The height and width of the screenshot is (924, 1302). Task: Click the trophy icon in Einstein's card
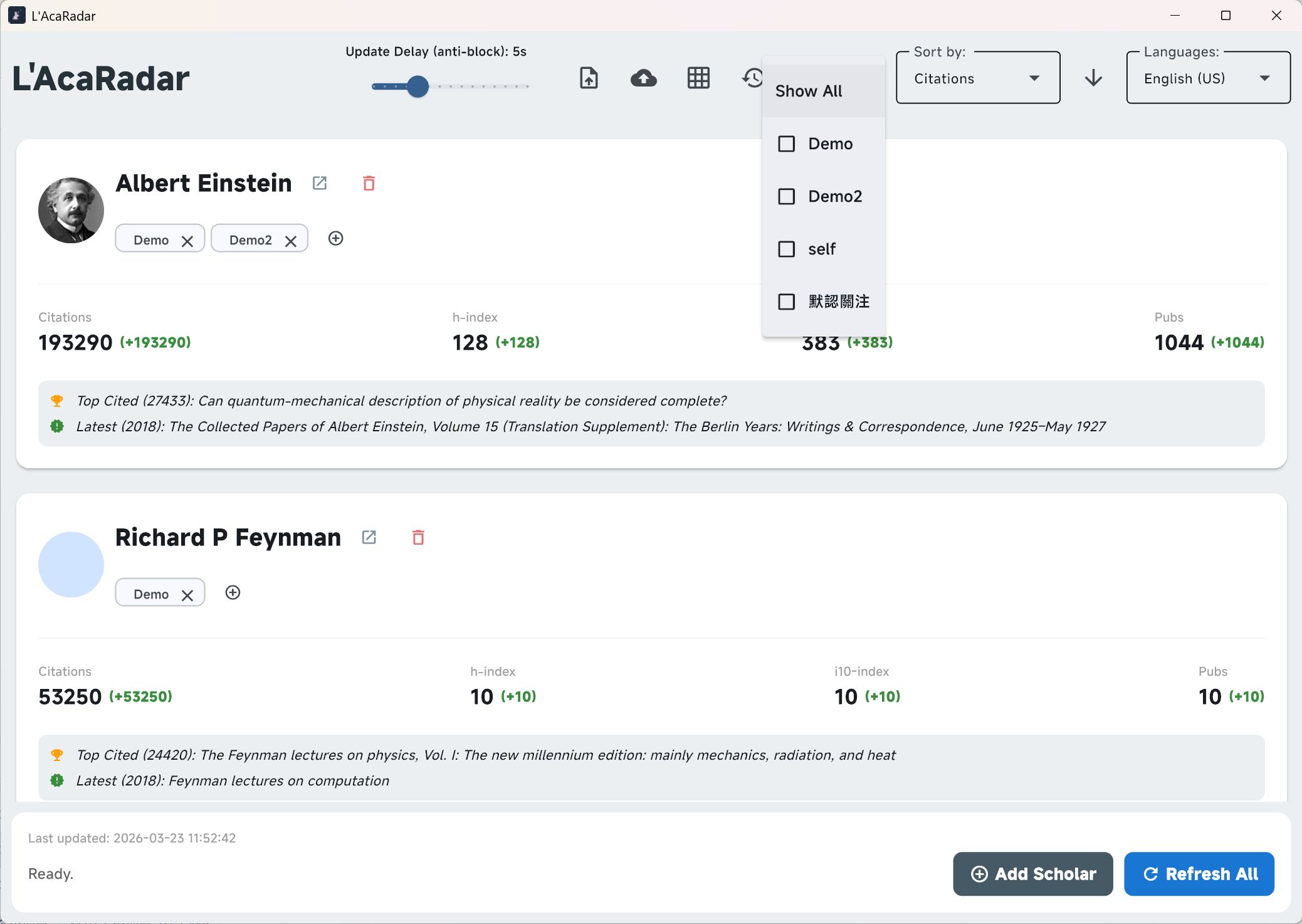click(x=57, y=401)
